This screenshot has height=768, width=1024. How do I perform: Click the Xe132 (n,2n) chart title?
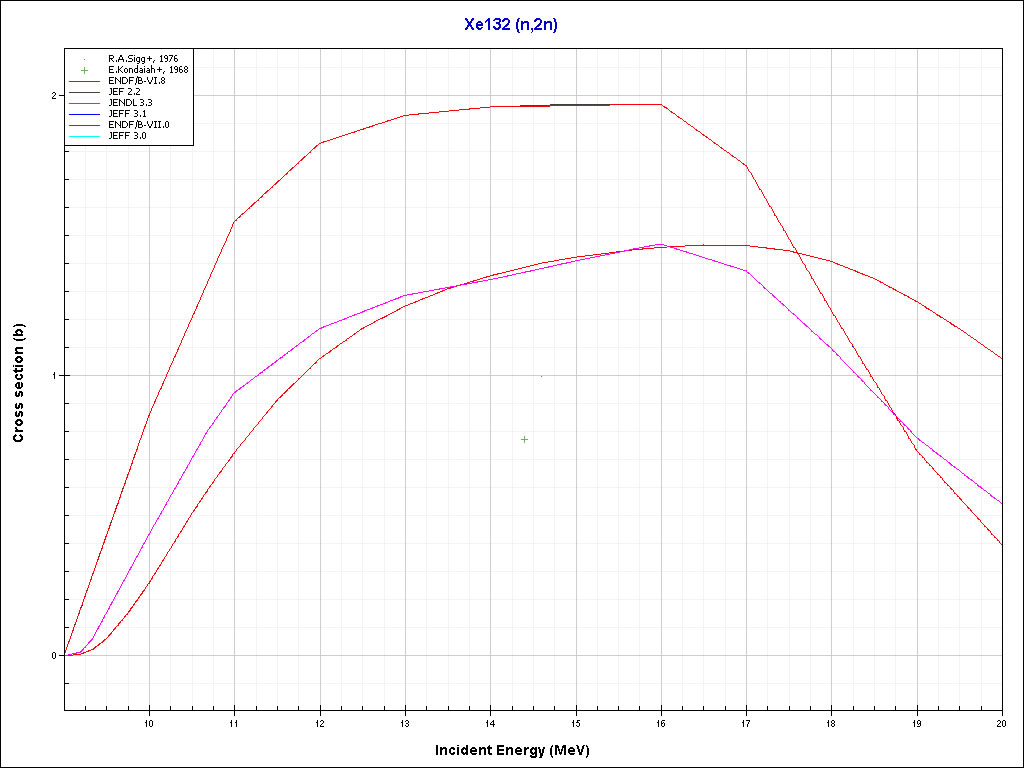(x=511, y=25)
